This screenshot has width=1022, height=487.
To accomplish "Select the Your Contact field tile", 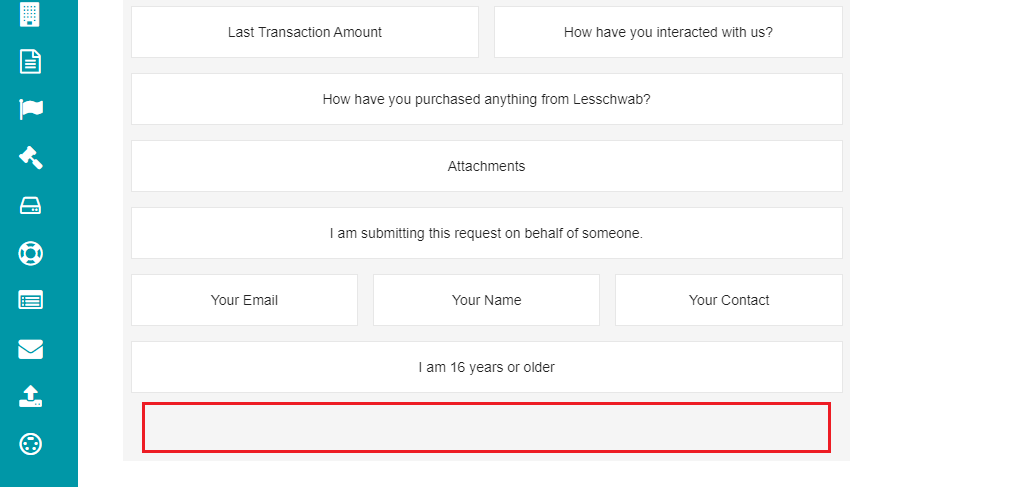I will 729,300.
